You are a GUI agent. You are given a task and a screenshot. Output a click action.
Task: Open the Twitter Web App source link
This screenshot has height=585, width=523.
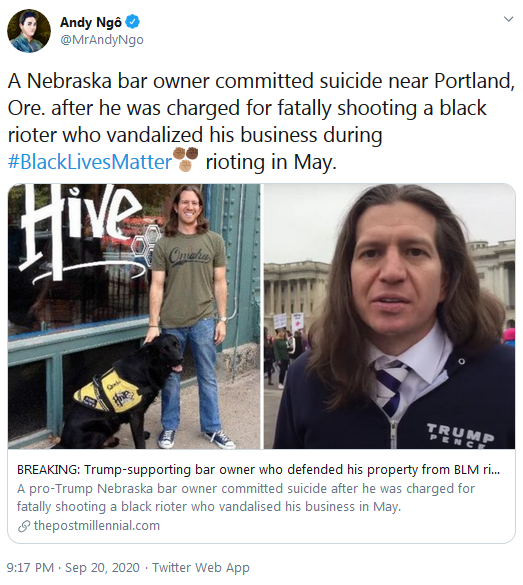(x=201, y=567)
